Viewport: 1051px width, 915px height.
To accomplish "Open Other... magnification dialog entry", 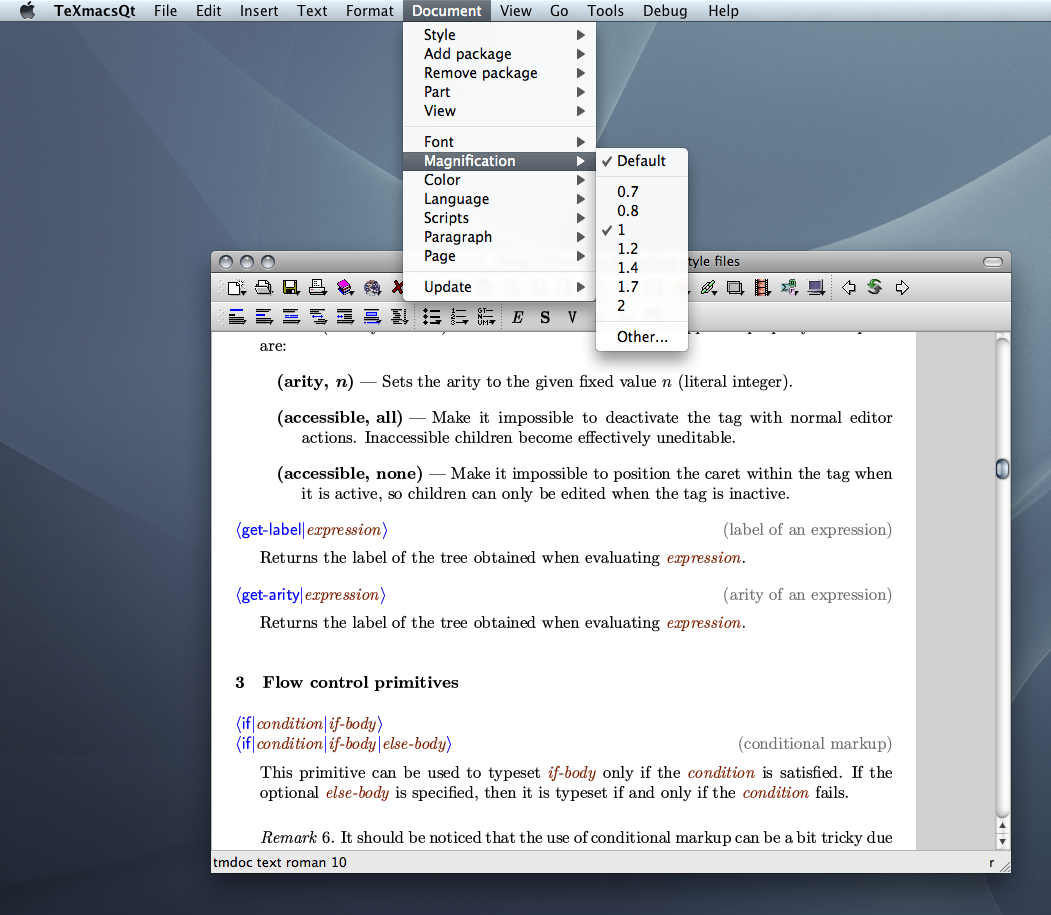I will (641, 337).
